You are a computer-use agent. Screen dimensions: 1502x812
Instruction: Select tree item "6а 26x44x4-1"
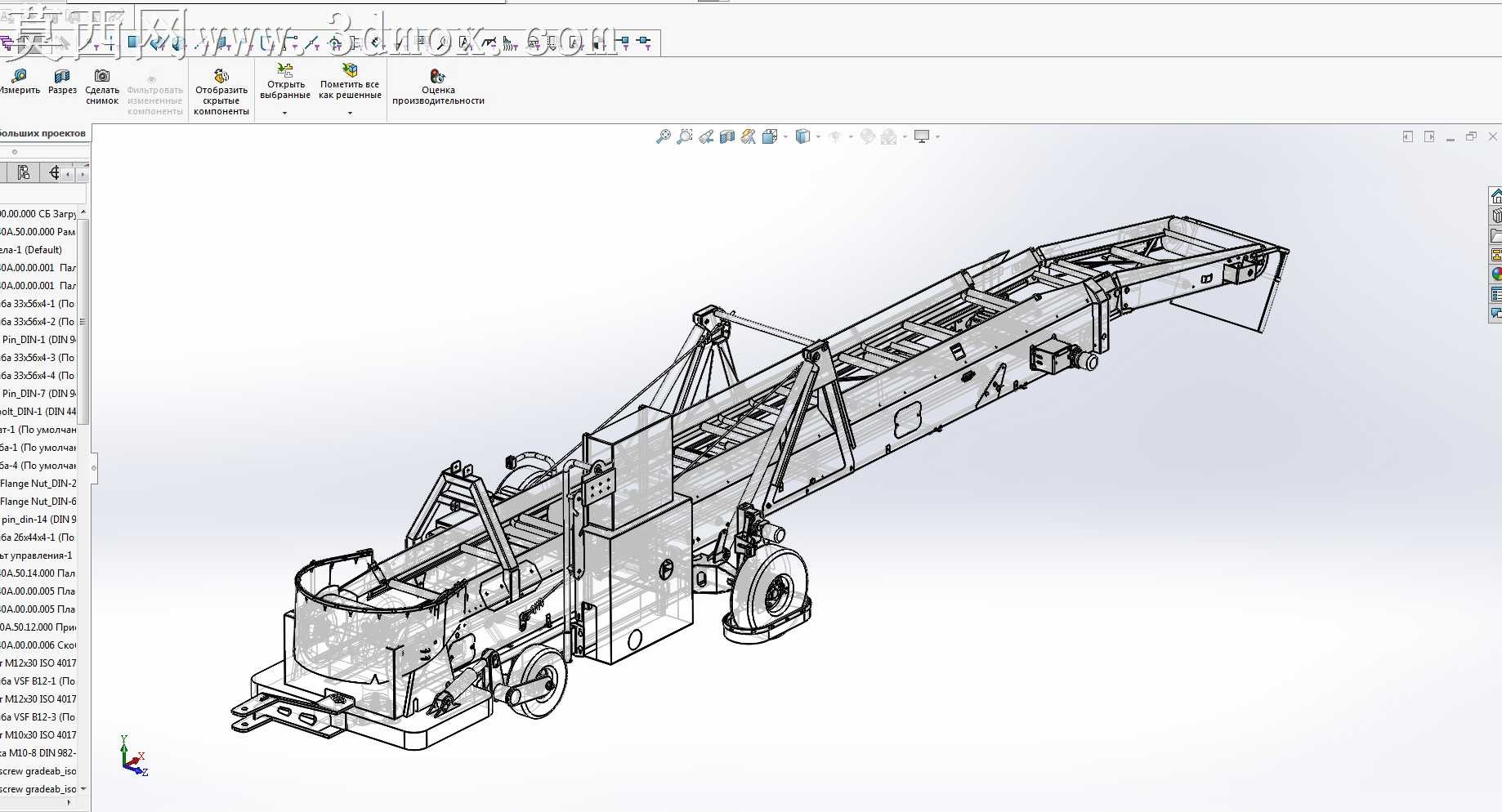click(x=38, y=538)
